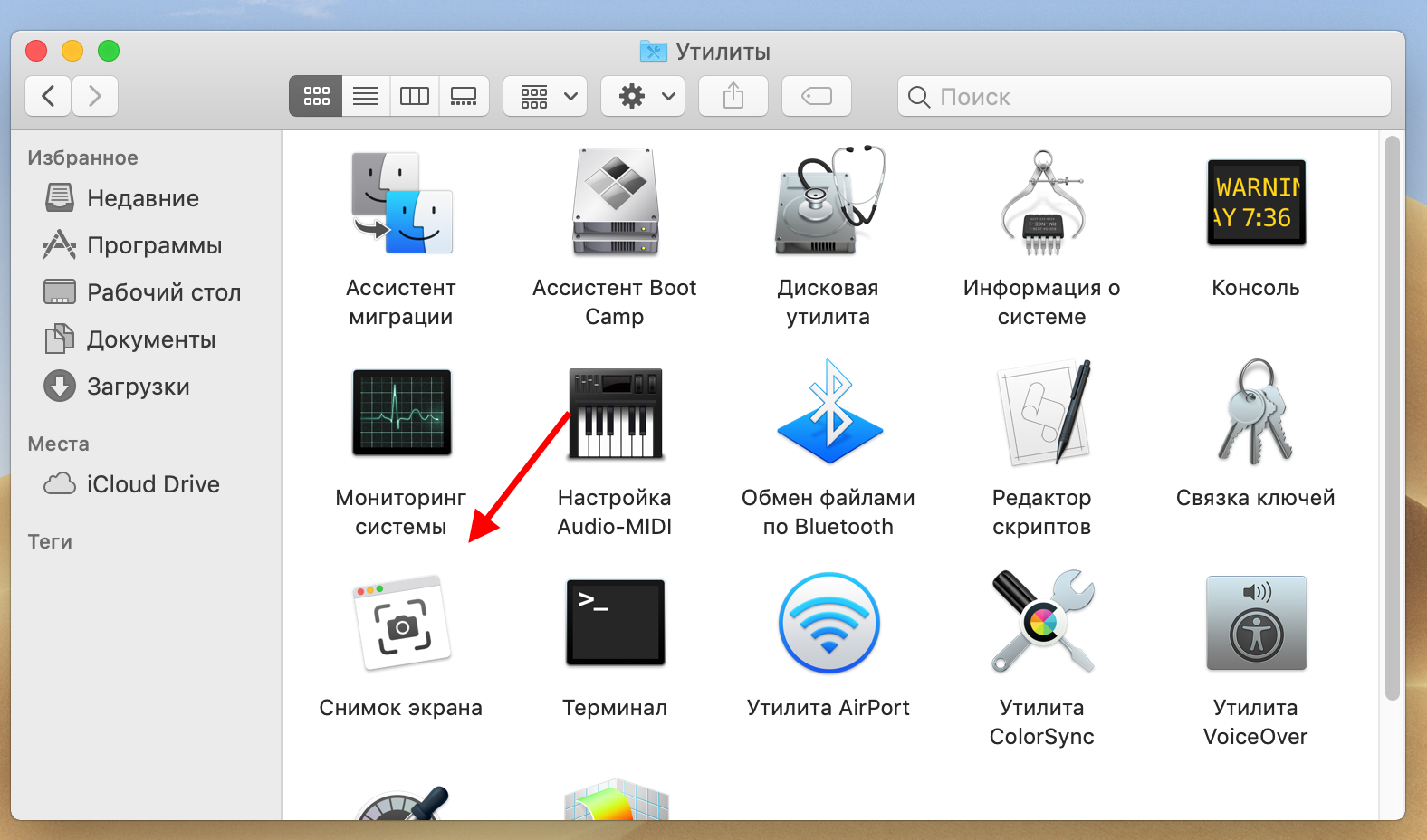Switch to list view mode
The height and width of the screenshot is (840, 1427).
366,96
